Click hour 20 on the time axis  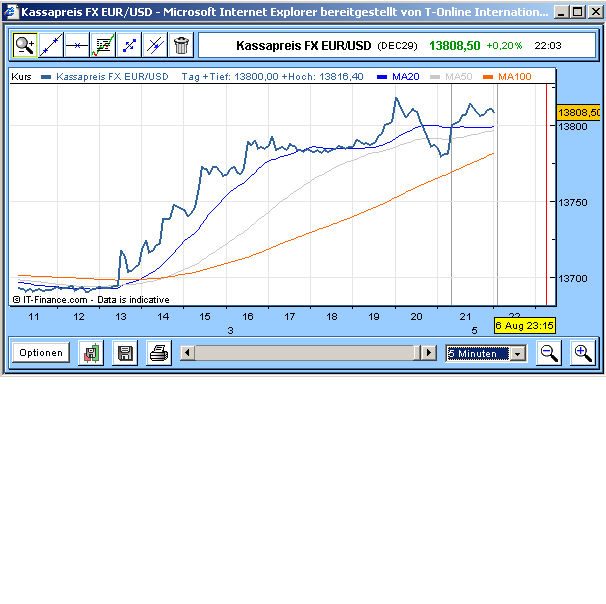click(416, 316)
